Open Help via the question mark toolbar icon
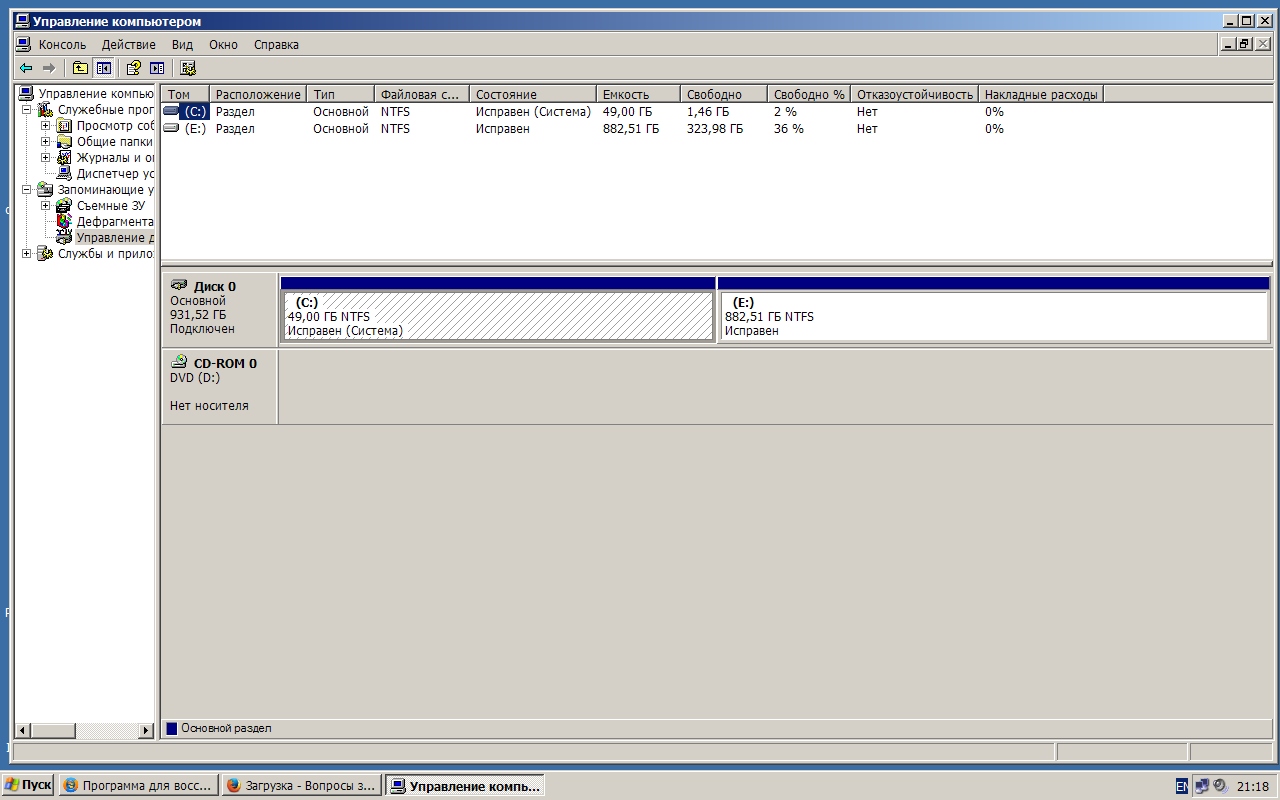This screenshot has width=1280, height=800. (x=133, y=68)
